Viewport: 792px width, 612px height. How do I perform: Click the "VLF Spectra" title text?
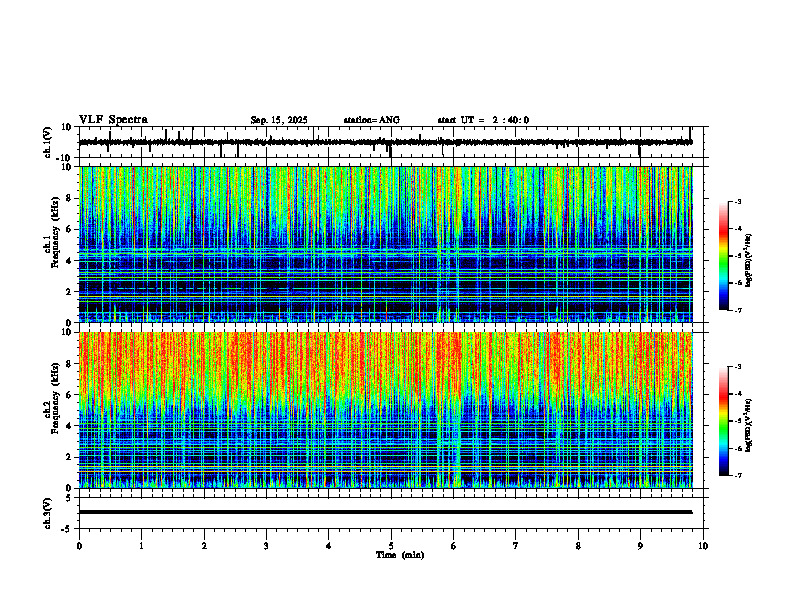point(113,120)
